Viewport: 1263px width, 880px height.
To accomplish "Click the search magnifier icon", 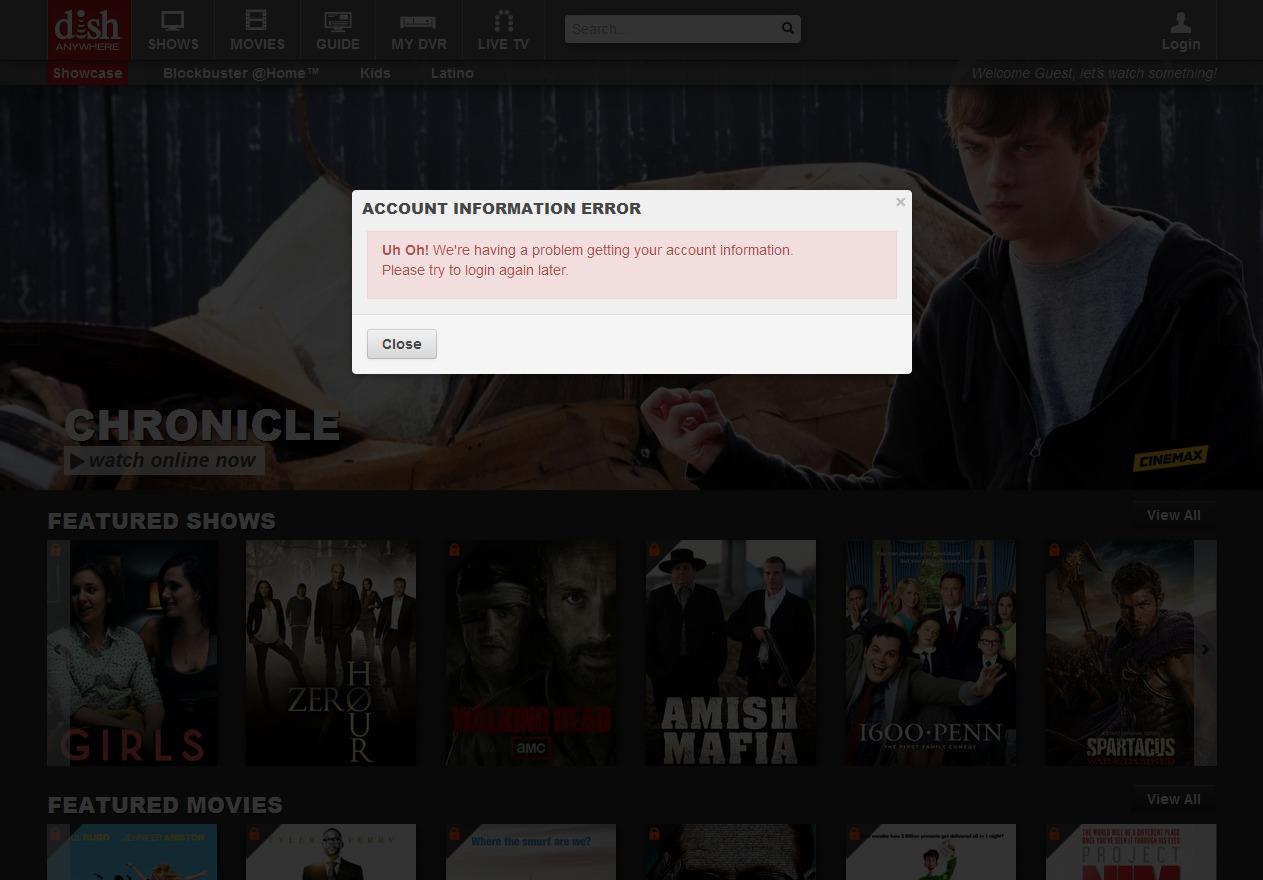I will point(788,29).
